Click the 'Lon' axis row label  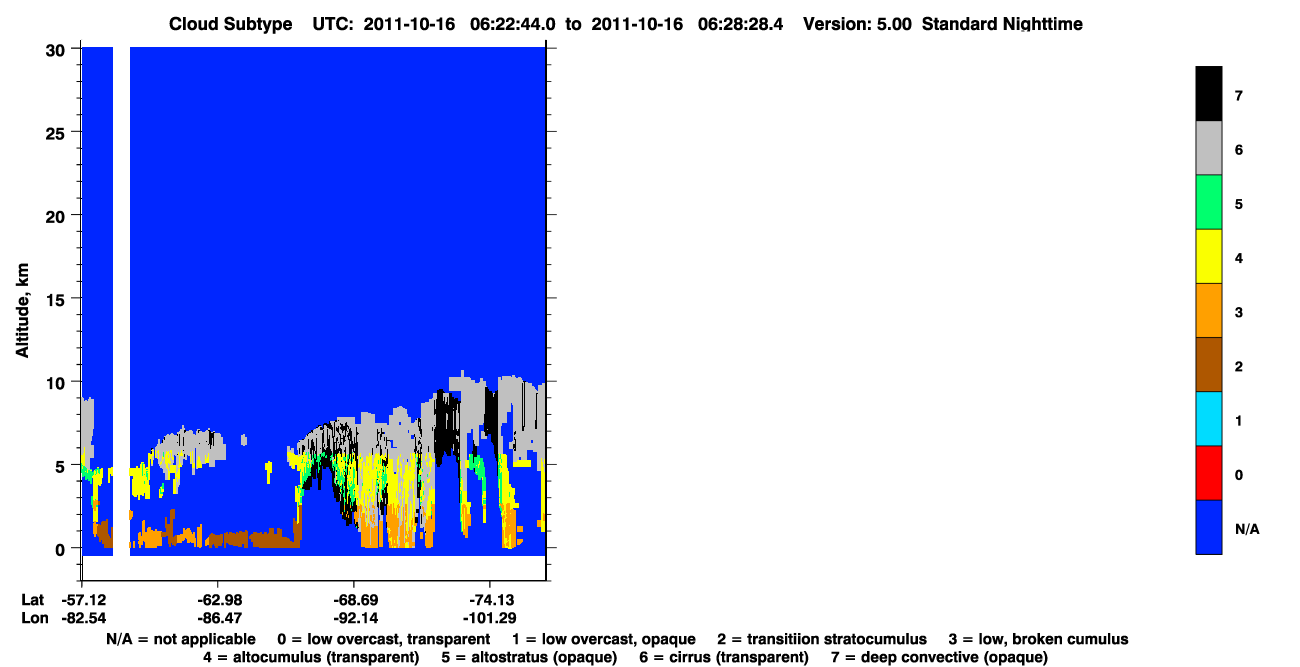pos(34,618)
